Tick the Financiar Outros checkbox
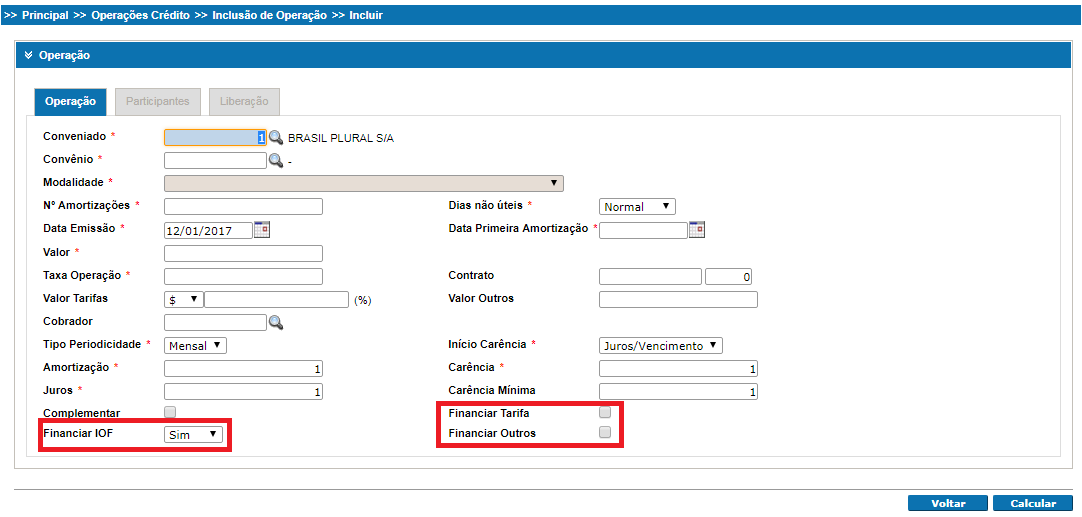 [604, 433]
